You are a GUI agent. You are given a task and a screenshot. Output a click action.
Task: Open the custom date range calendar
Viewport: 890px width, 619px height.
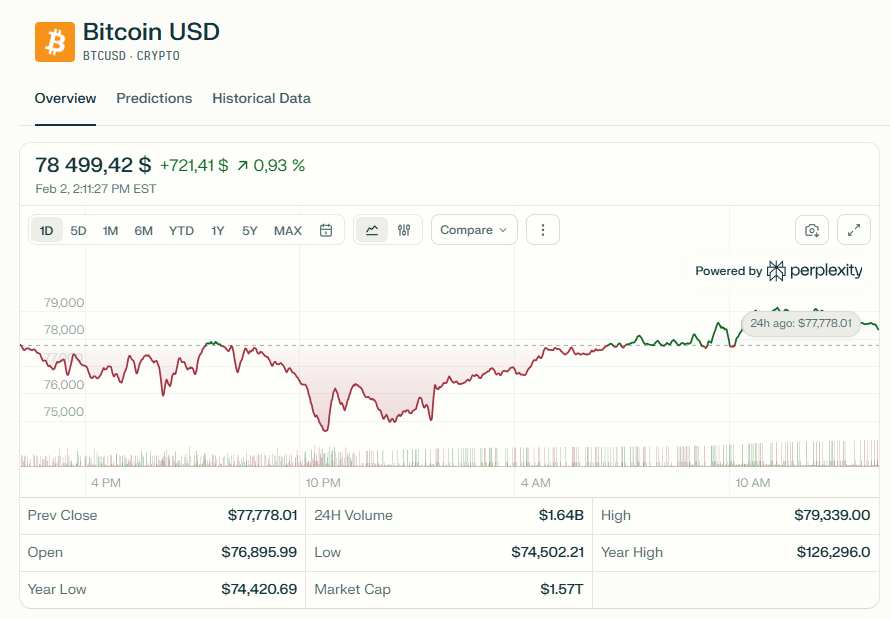pyautogui.click(x=326, y=230)
